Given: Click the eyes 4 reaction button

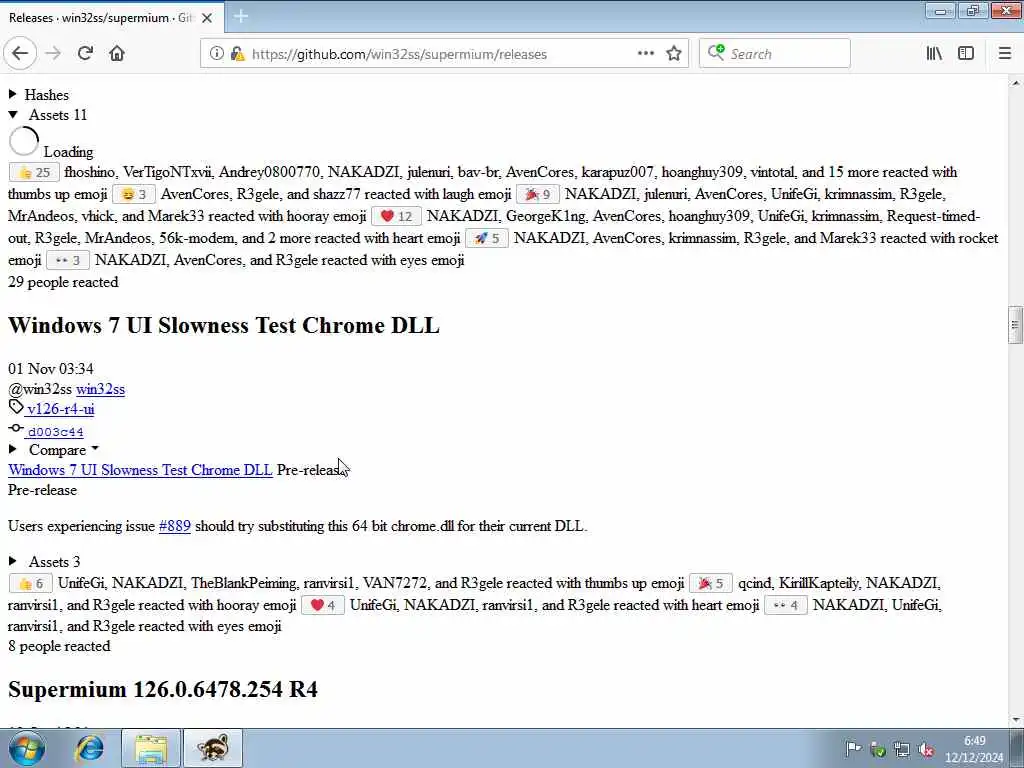Looking at the screenshot, I should tap(786, 605).
